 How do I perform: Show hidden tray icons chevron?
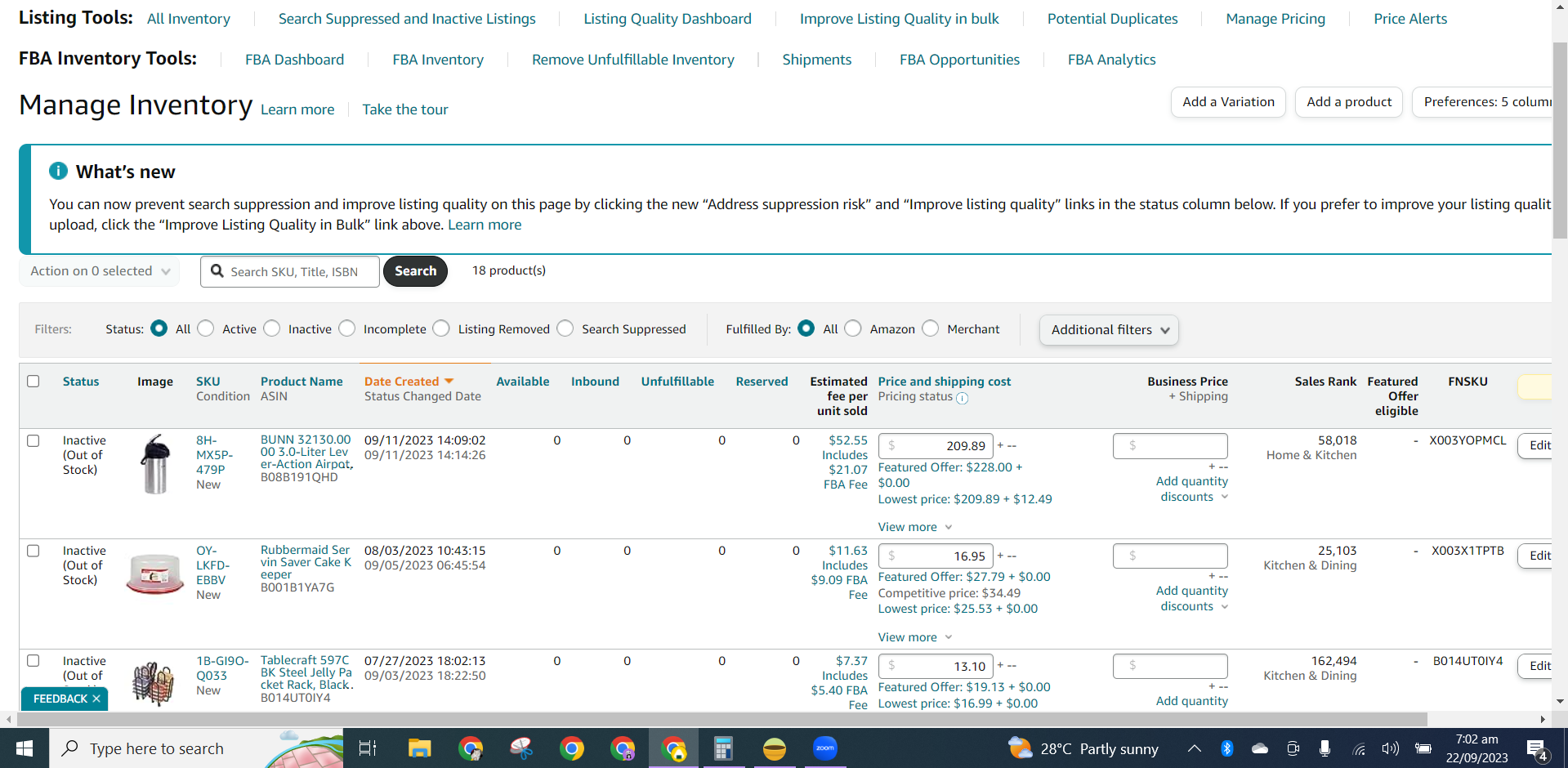[x=1194, y=748]
